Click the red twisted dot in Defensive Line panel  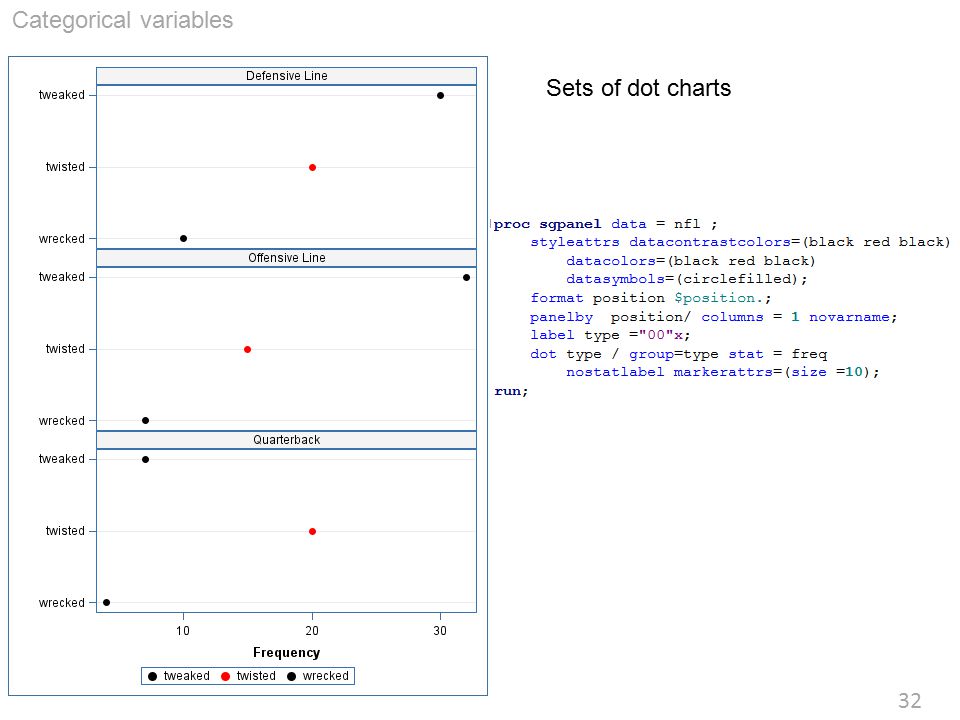pos(312,167)
